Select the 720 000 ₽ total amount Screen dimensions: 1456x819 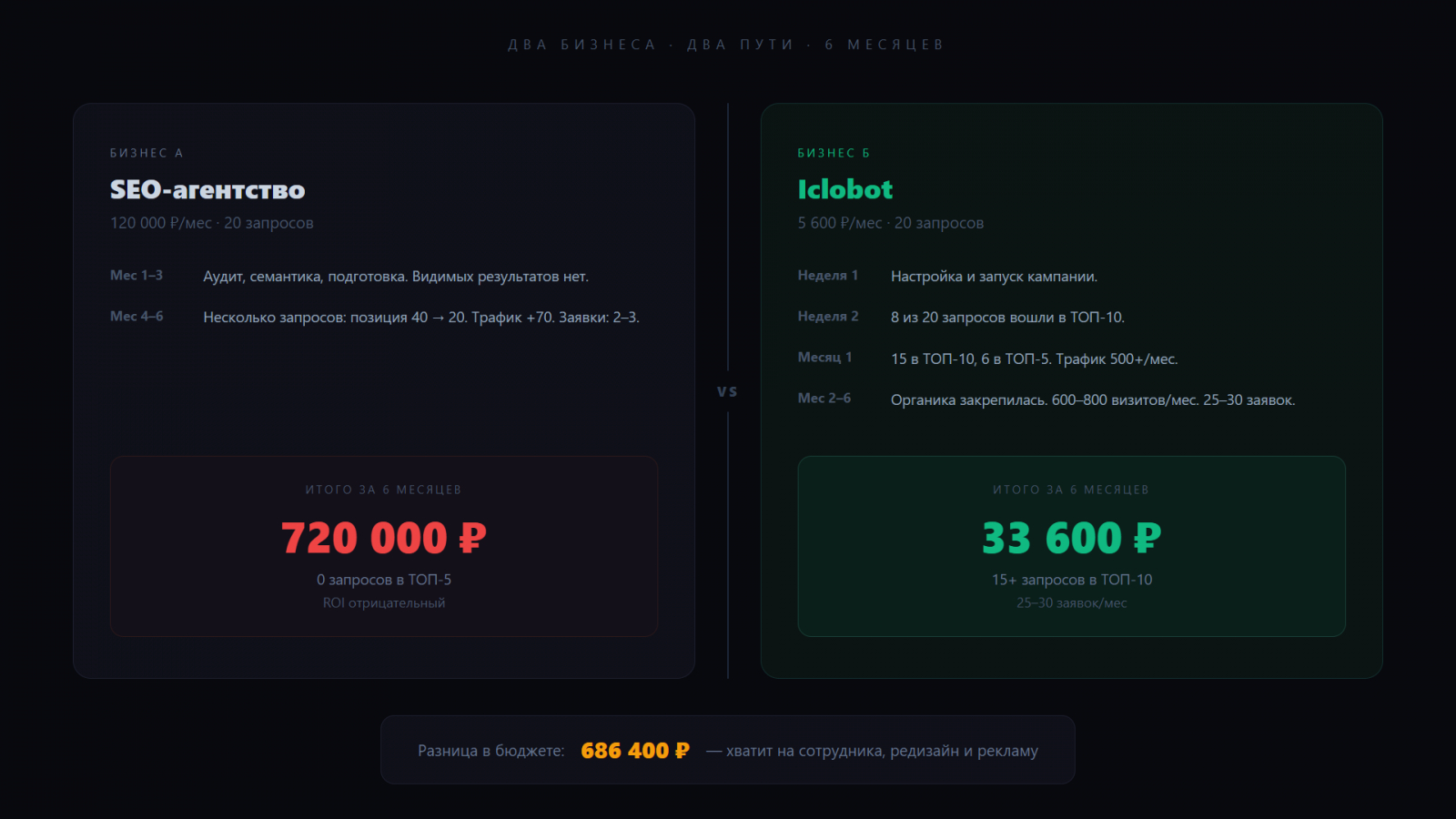point(383,538)
